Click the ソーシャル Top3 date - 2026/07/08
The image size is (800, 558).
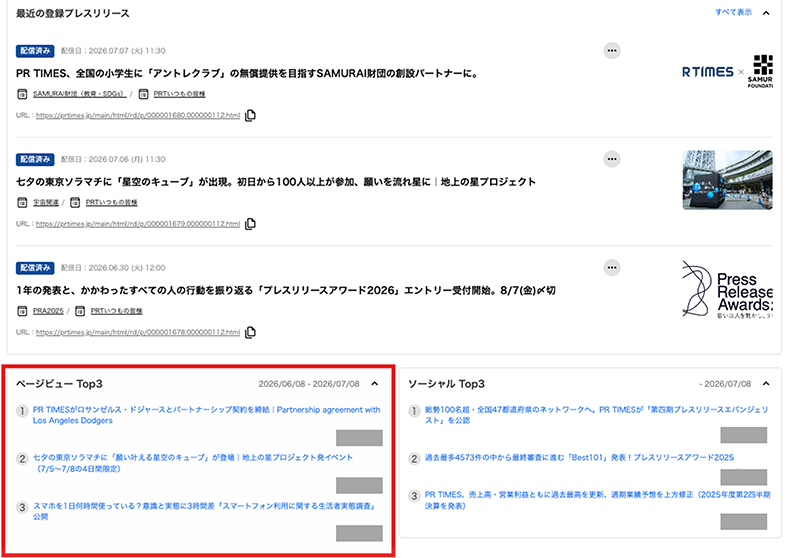point(725,384)
